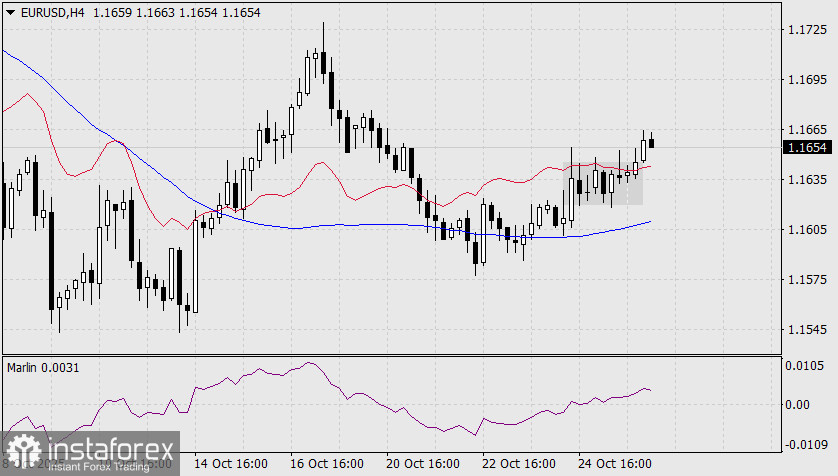838x476 pixels.
Task: Click the 24 Oct 16:00 time label
Action: pos(615,463)
